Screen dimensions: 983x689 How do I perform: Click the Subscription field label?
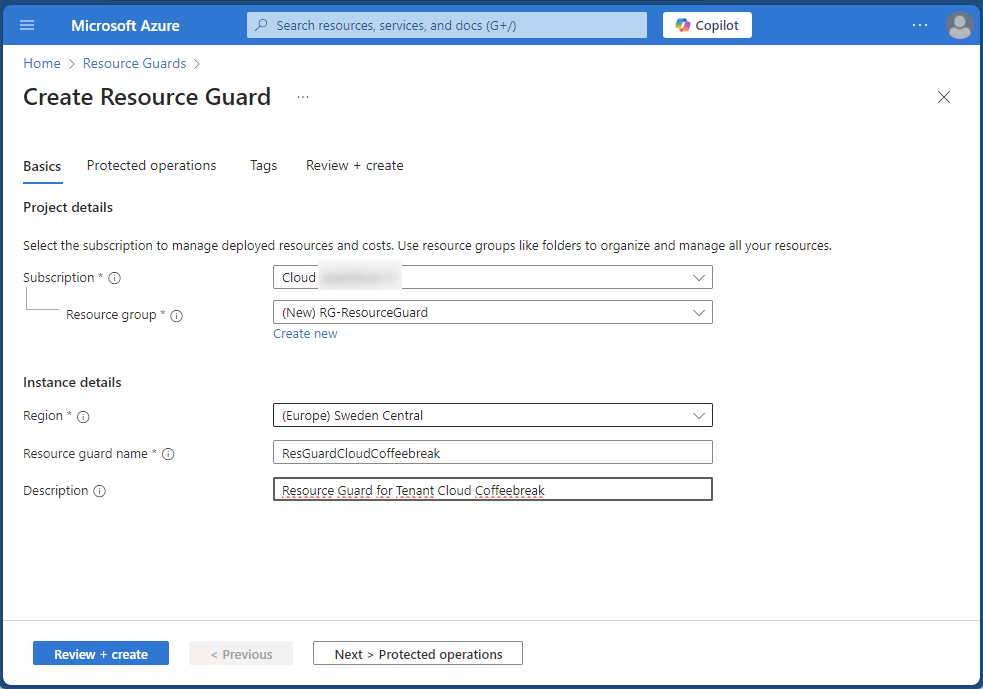[58, 277]
